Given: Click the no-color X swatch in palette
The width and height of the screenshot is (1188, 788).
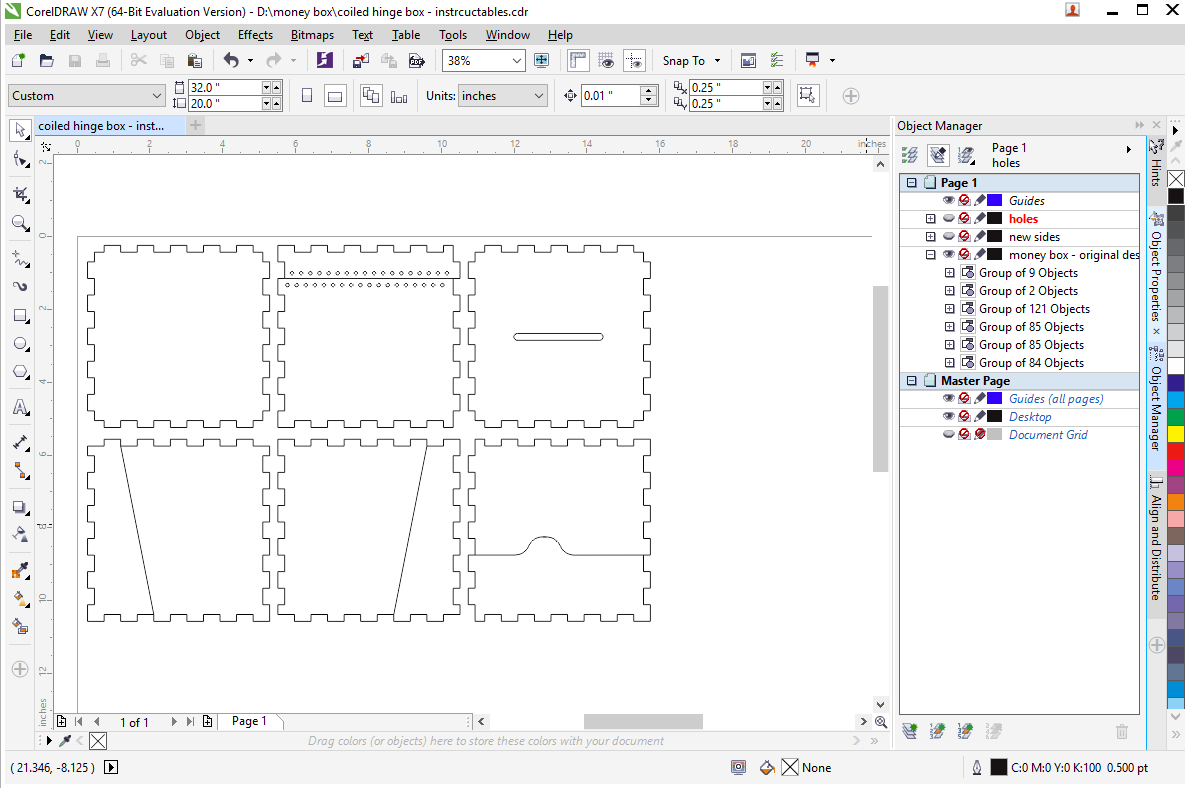Looking at the screenshot, I should click(x=1176, y=179).
